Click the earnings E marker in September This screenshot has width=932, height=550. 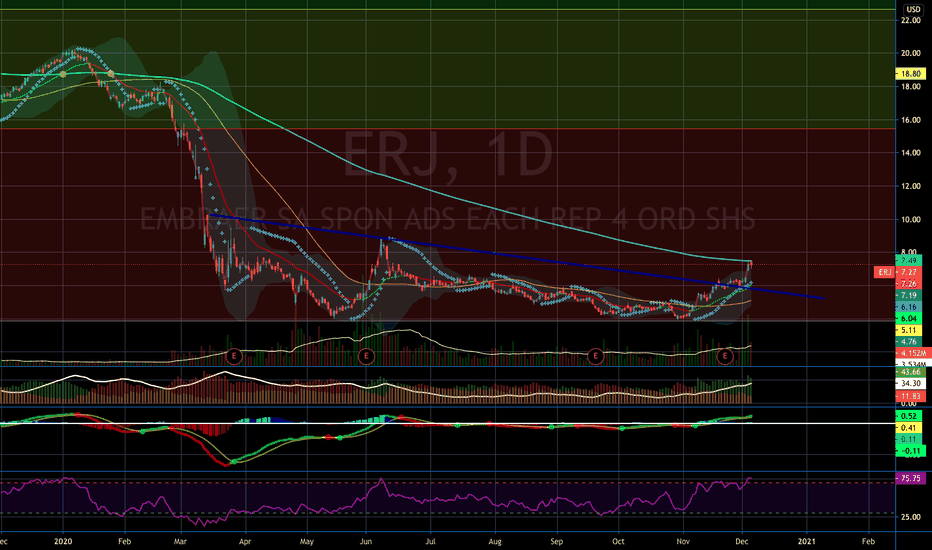pos(595,356)
